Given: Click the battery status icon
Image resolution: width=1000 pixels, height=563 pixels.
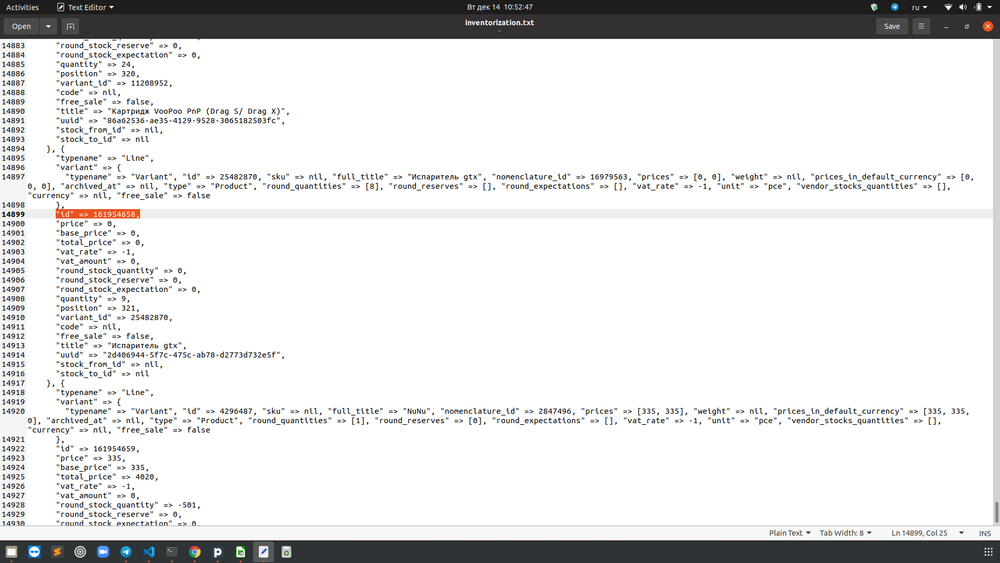Looking at the screenshot, I should pyautogui.click(x=978, y=7).
